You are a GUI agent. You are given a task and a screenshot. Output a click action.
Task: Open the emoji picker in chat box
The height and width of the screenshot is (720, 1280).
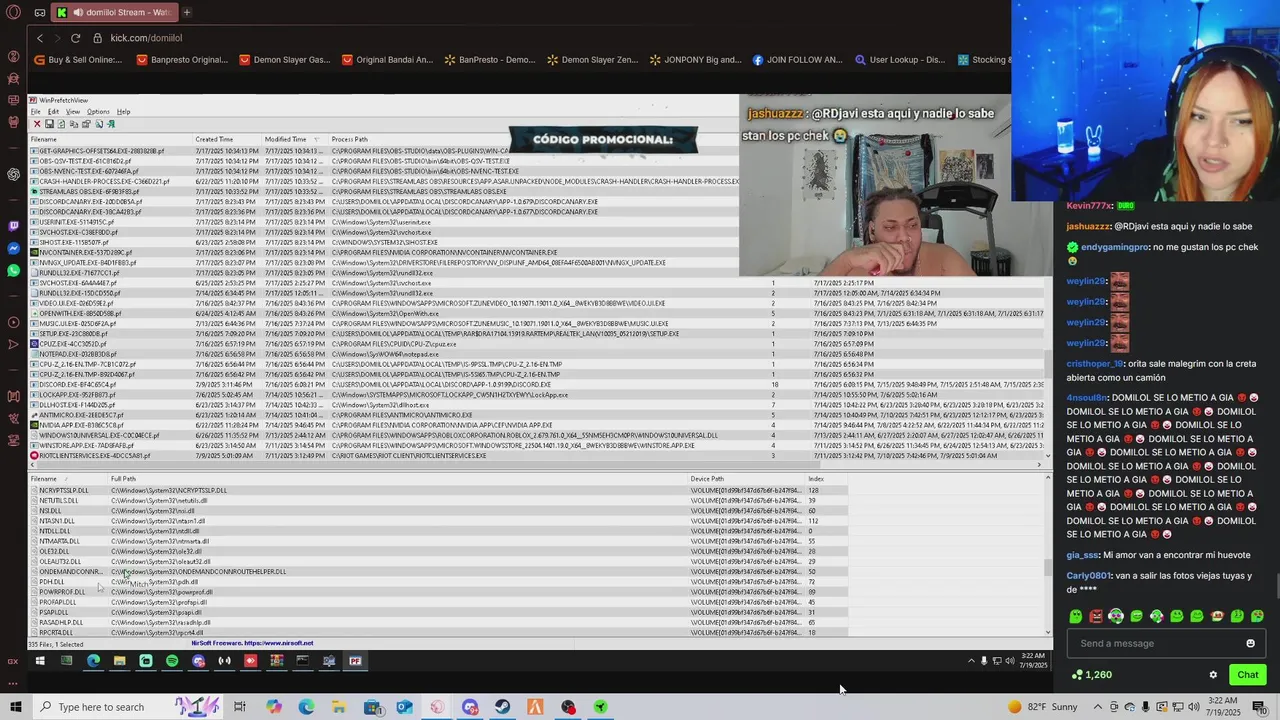click(x=1250, y=643)
